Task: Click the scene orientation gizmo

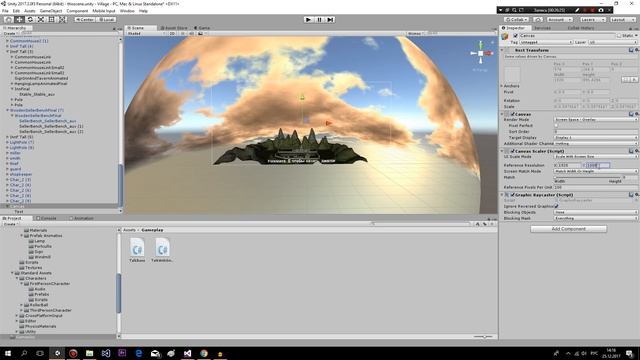Action: 481,53
